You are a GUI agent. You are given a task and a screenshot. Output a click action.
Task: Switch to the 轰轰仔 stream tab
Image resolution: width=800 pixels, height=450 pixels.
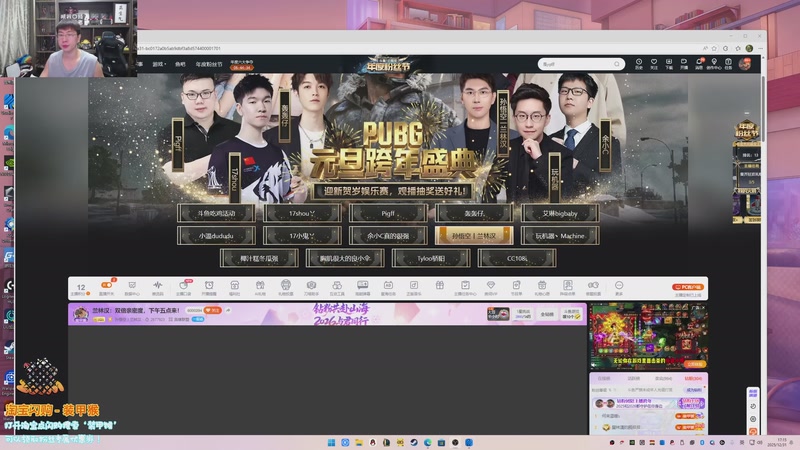pos(474,213)
